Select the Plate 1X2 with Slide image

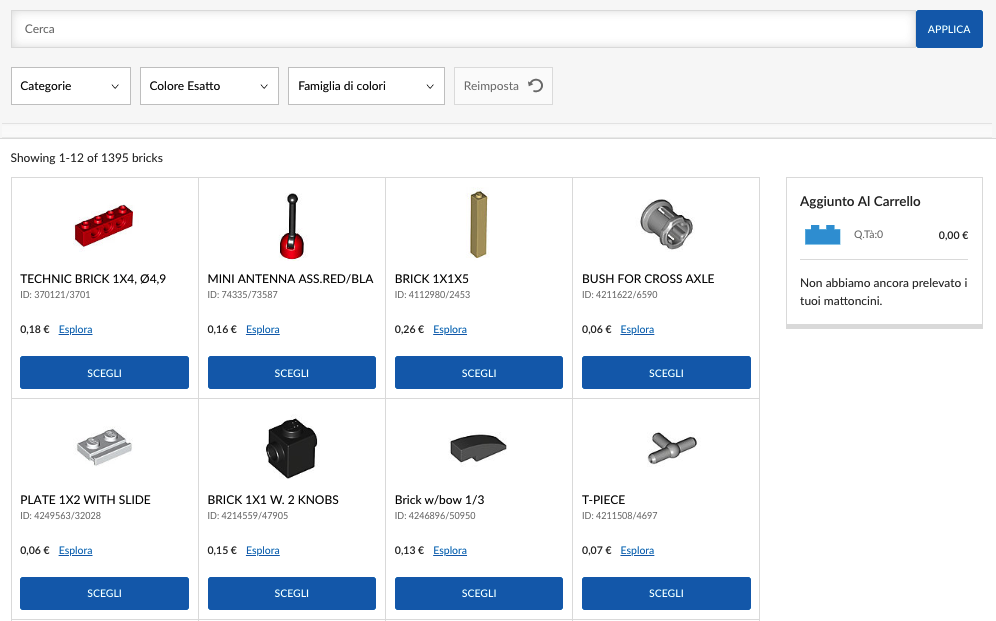pyautogui.click(x=104, y=446)
